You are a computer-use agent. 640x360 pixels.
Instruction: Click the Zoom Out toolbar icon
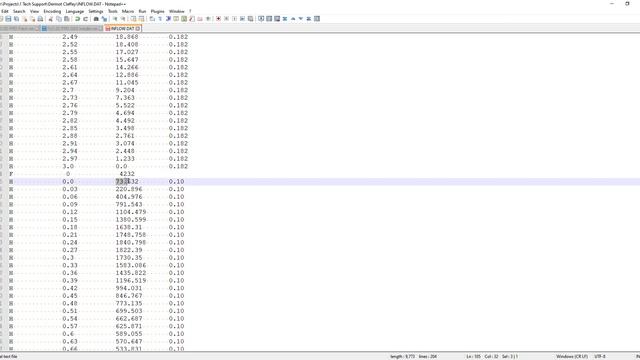(x=123, y=19)
